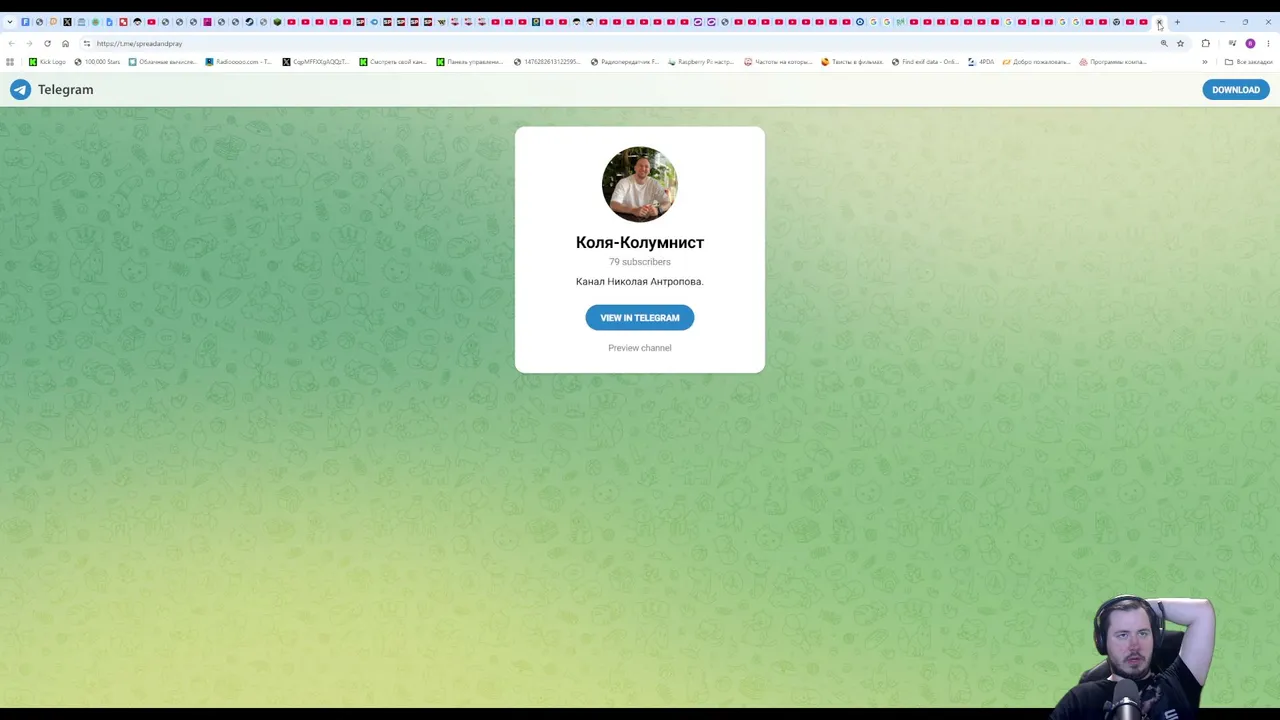The width and height of the screenshot is (1280, 720).
Task: Click the Коля-Колумнист channel avatar
Action: pyautogui.click(x=640, y=184)
